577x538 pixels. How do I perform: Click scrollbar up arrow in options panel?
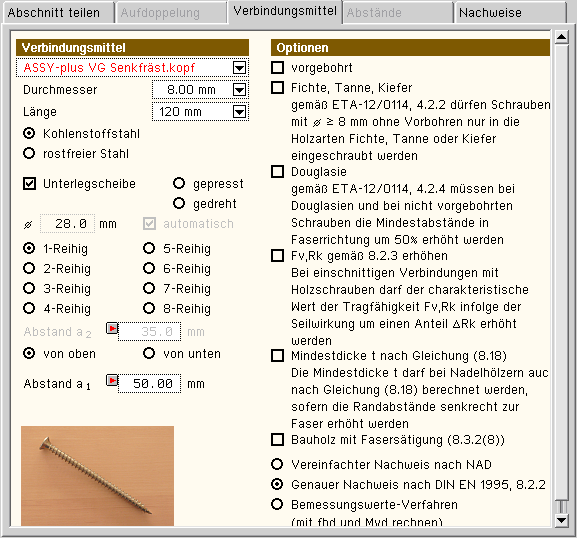pos(561,37)
